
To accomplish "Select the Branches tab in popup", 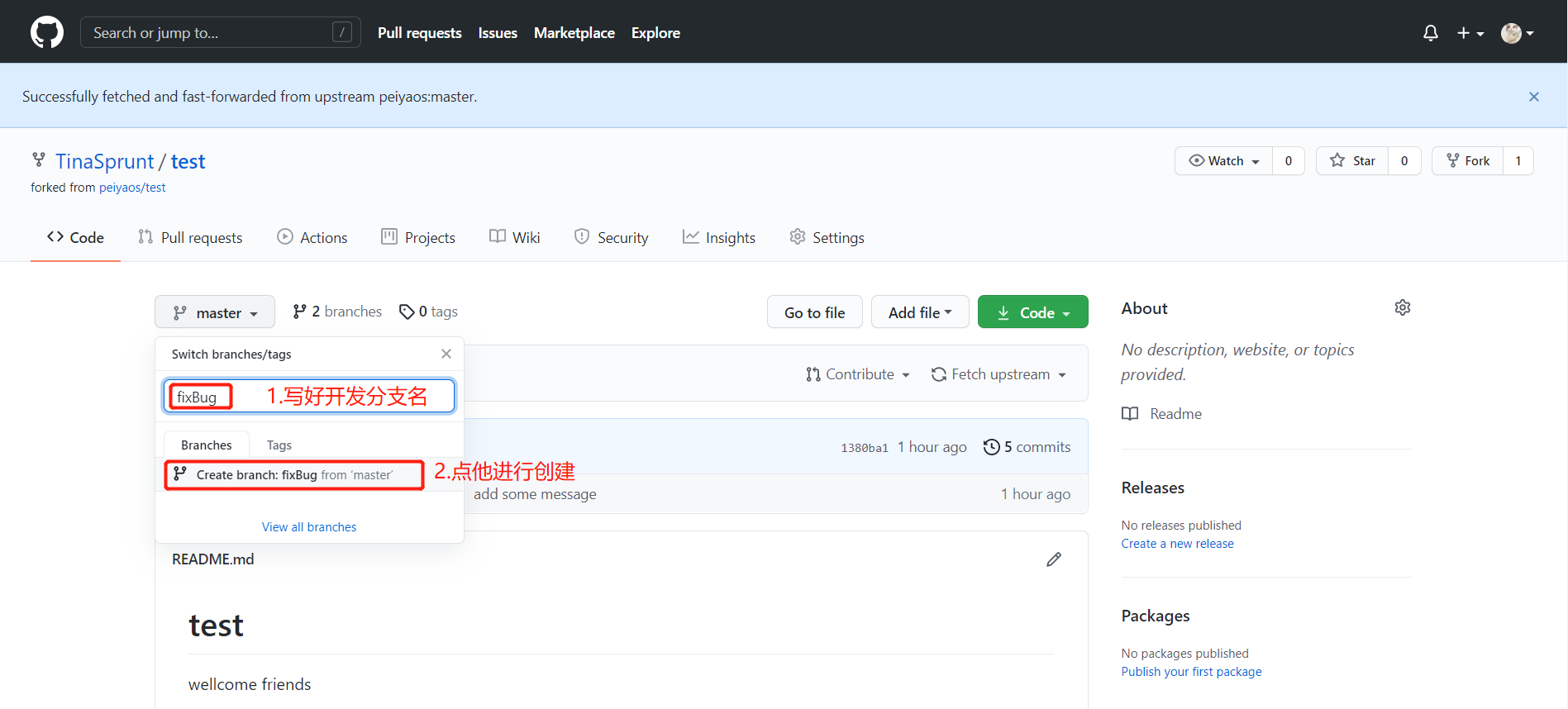I will pyautogui.click(x=207, y=445).
